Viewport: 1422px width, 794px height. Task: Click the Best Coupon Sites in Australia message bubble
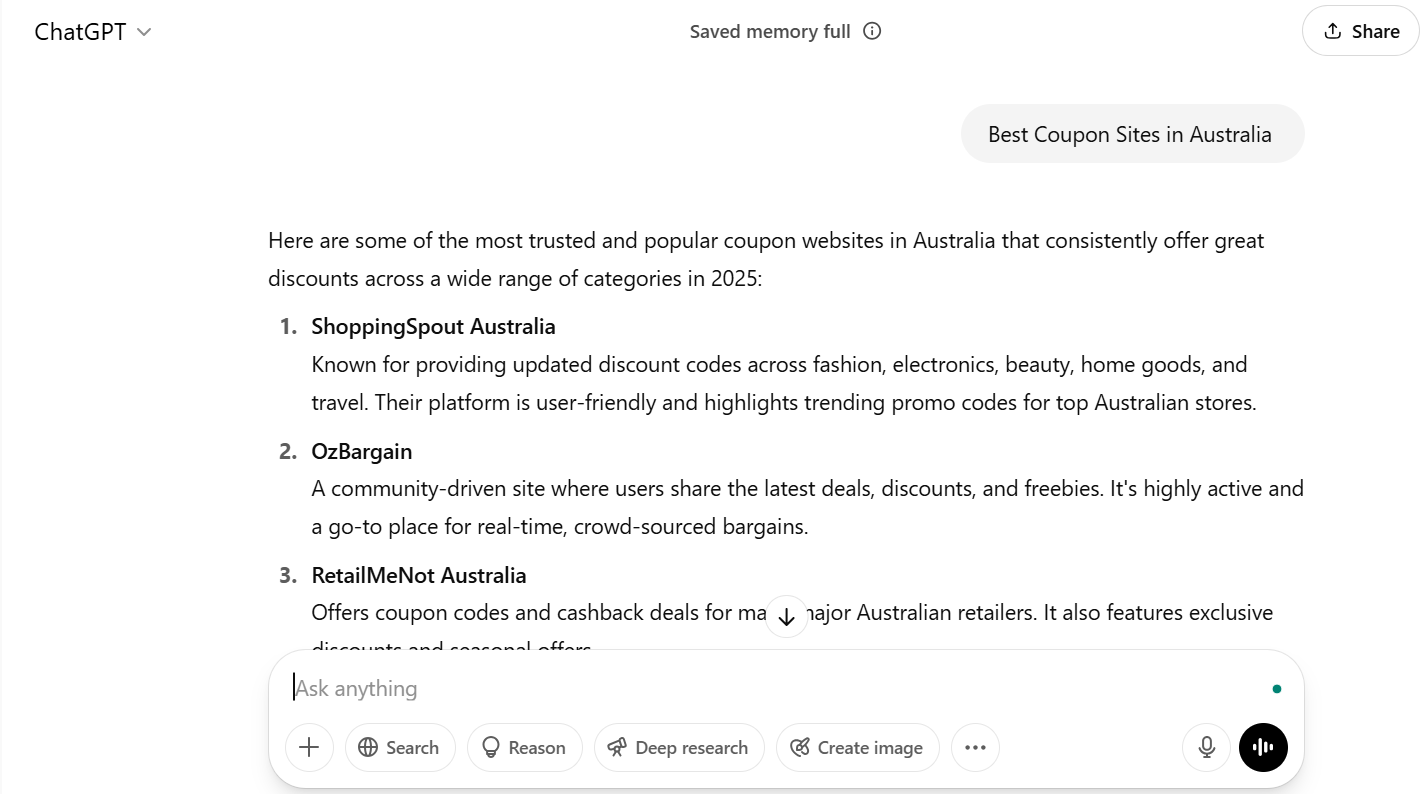click(x=1131, y=134)
